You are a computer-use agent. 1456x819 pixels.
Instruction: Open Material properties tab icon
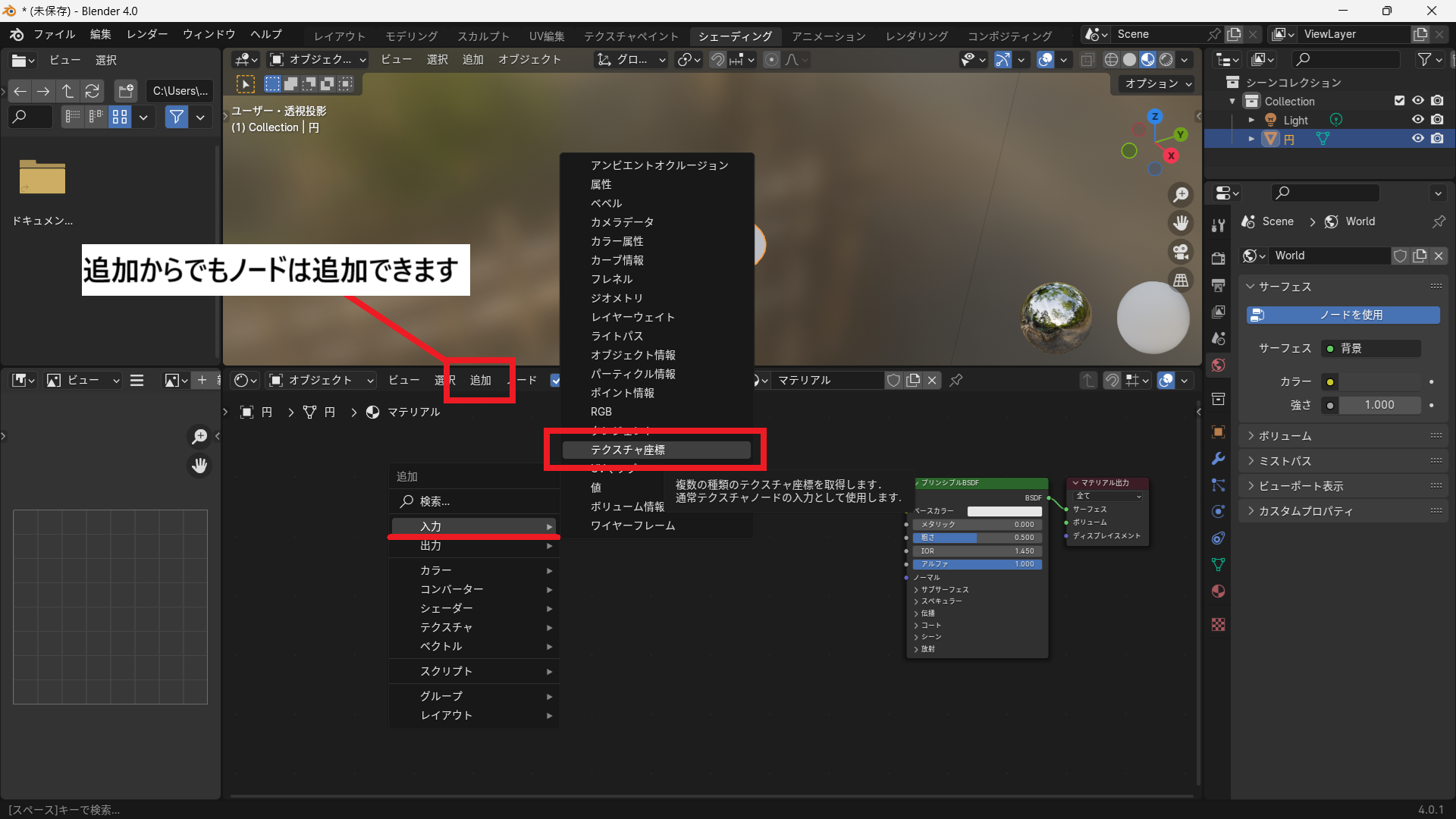click(1219, 591)
